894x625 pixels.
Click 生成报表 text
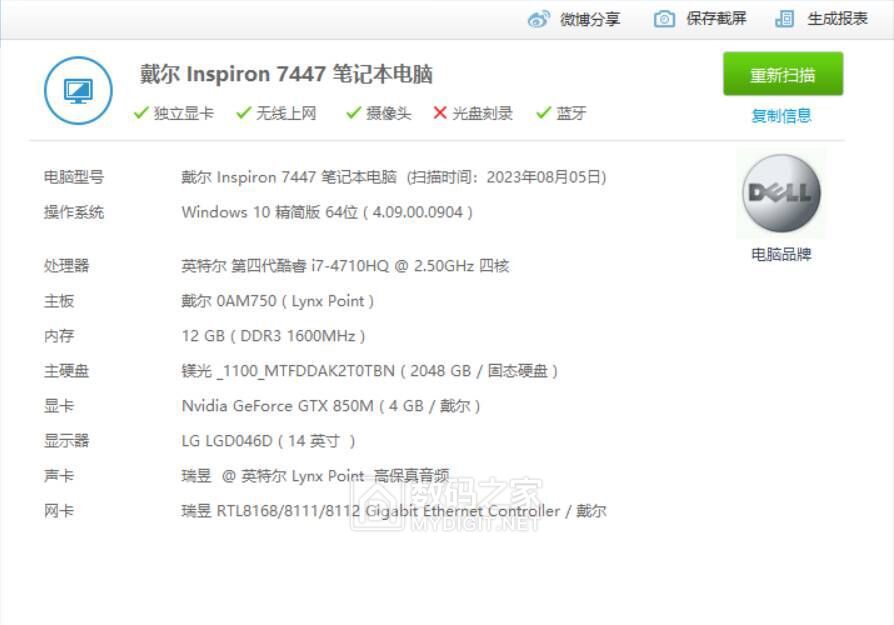tap(838, 19)
